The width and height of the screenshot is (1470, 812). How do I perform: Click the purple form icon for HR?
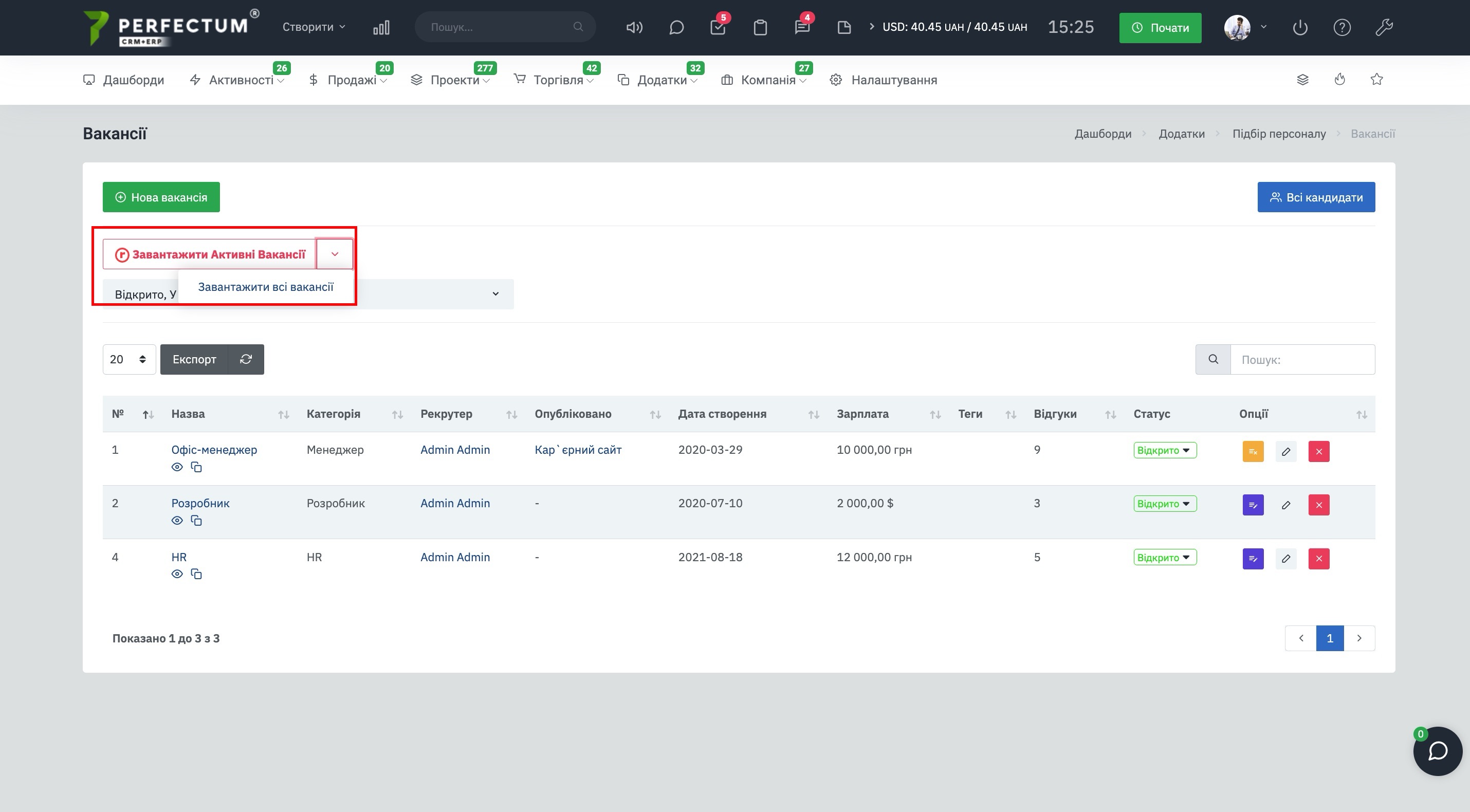[x=1253, y=559]
